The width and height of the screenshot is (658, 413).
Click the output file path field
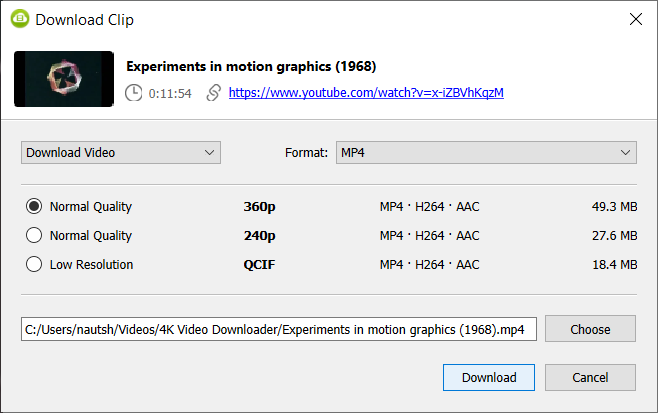pos(279,329)
